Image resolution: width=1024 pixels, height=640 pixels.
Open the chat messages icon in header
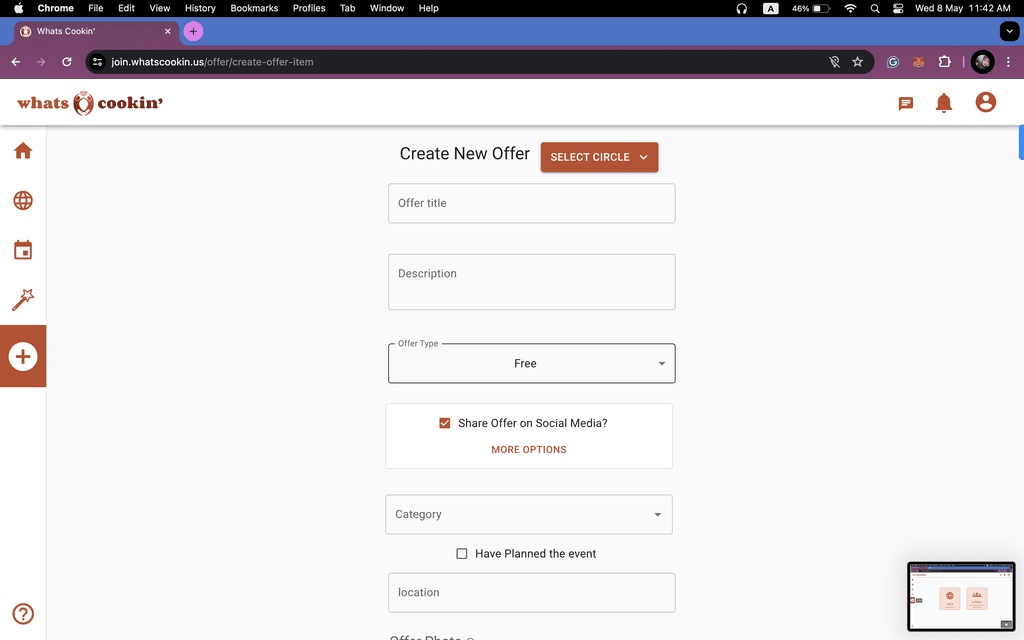[x=905, y=103]
